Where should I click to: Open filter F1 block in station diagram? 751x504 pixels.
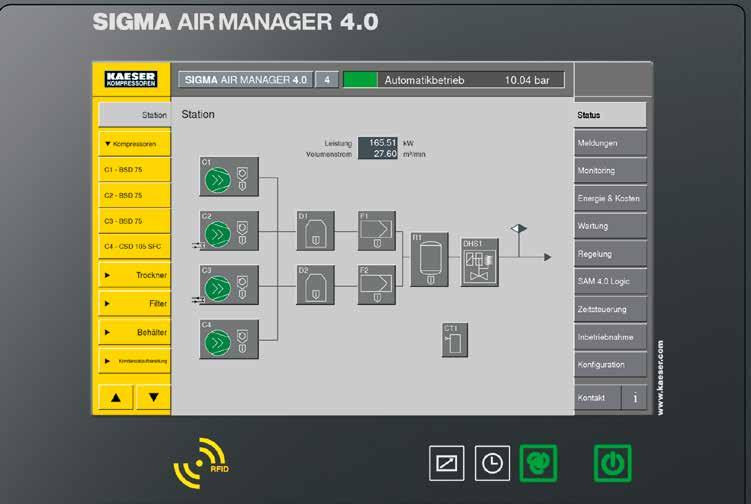click(x=377, y=231)
